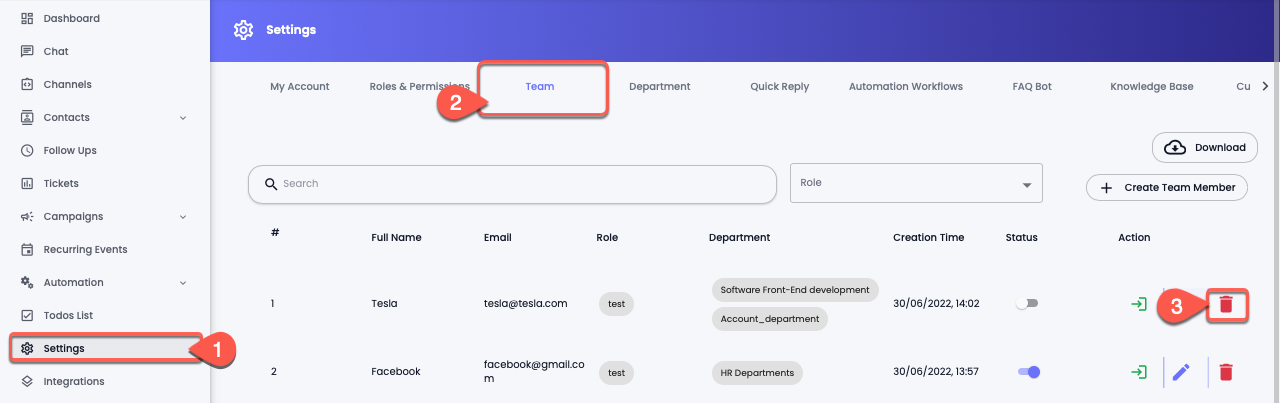This screenshot has width=1280, height=403.
Task: Open Automation Workflows tab
Action: coord(906,86)
